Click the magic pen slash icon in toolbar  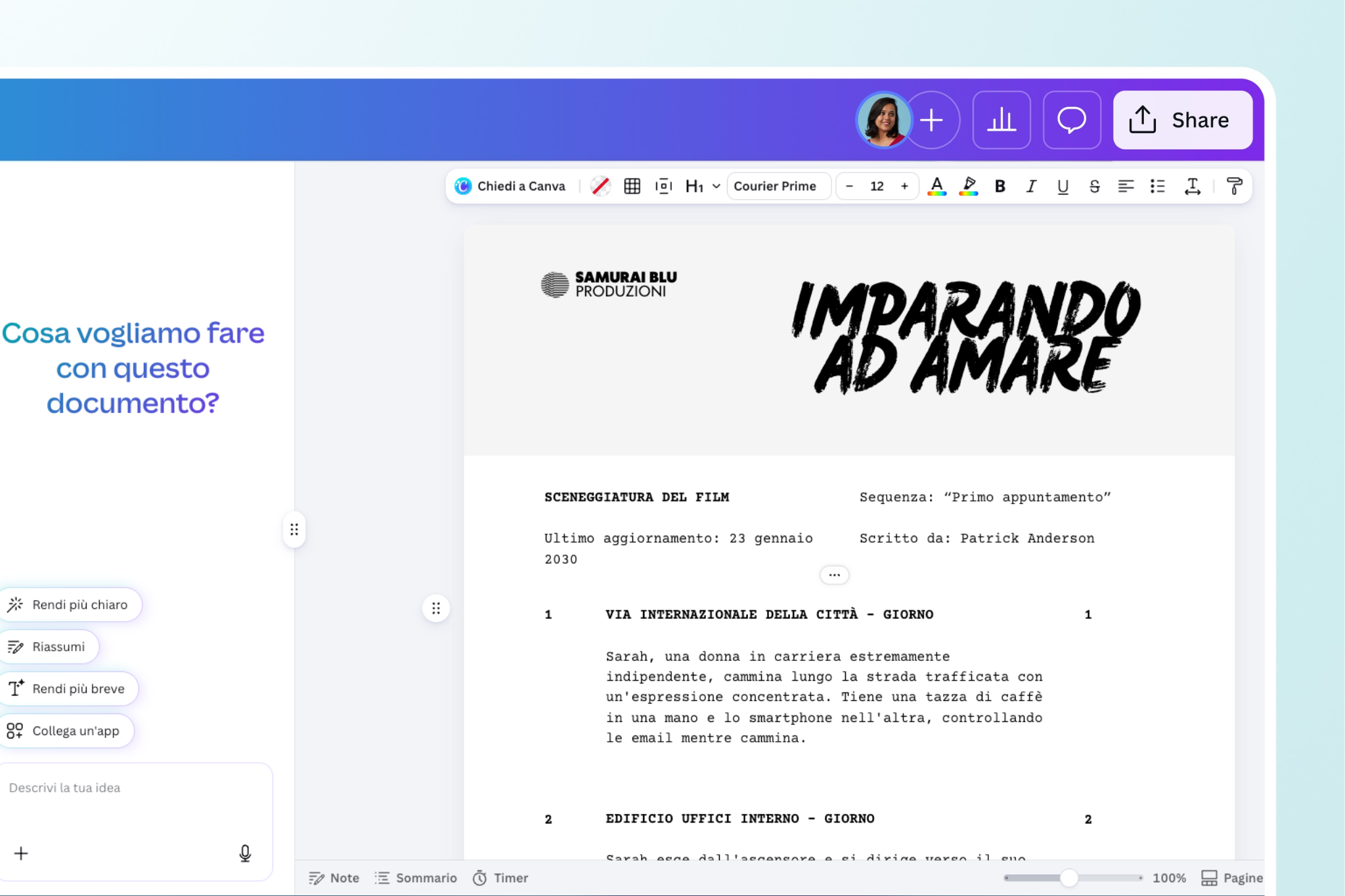(600, 186)
